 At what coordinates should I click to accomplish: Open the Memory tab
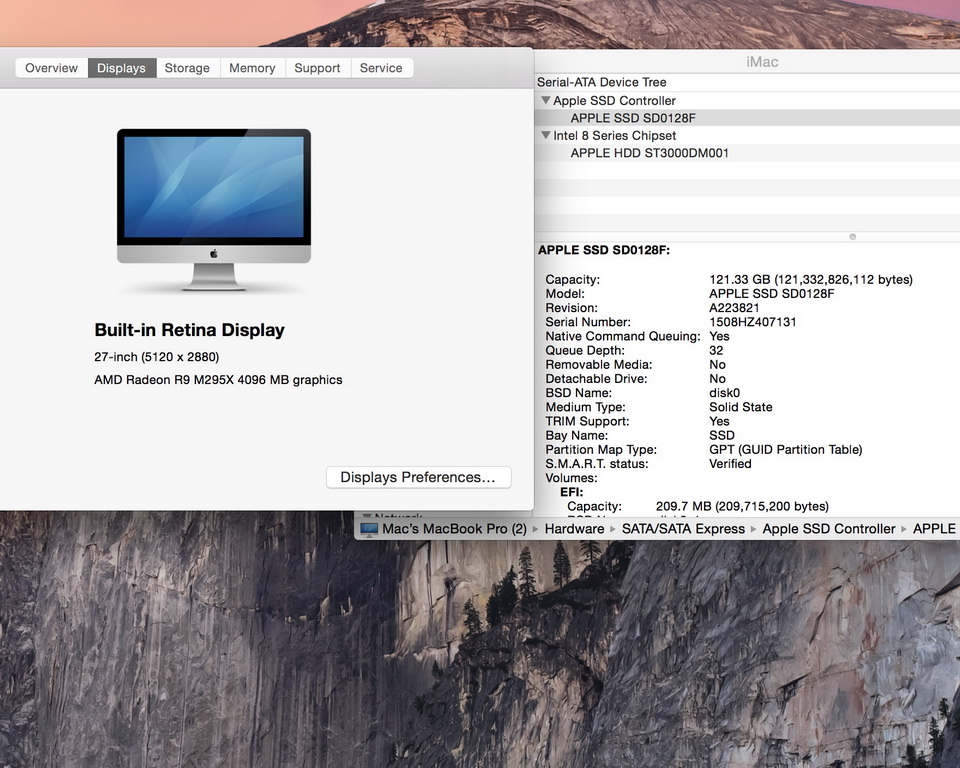click(x=252, y=68)
